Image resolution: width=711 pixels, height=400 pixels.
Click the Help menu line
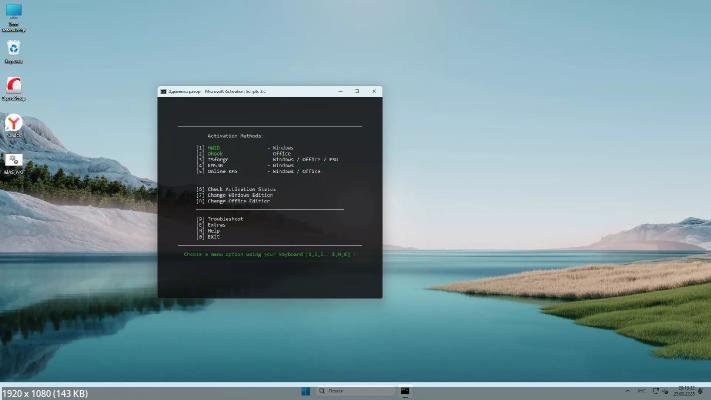click(208, 231)
